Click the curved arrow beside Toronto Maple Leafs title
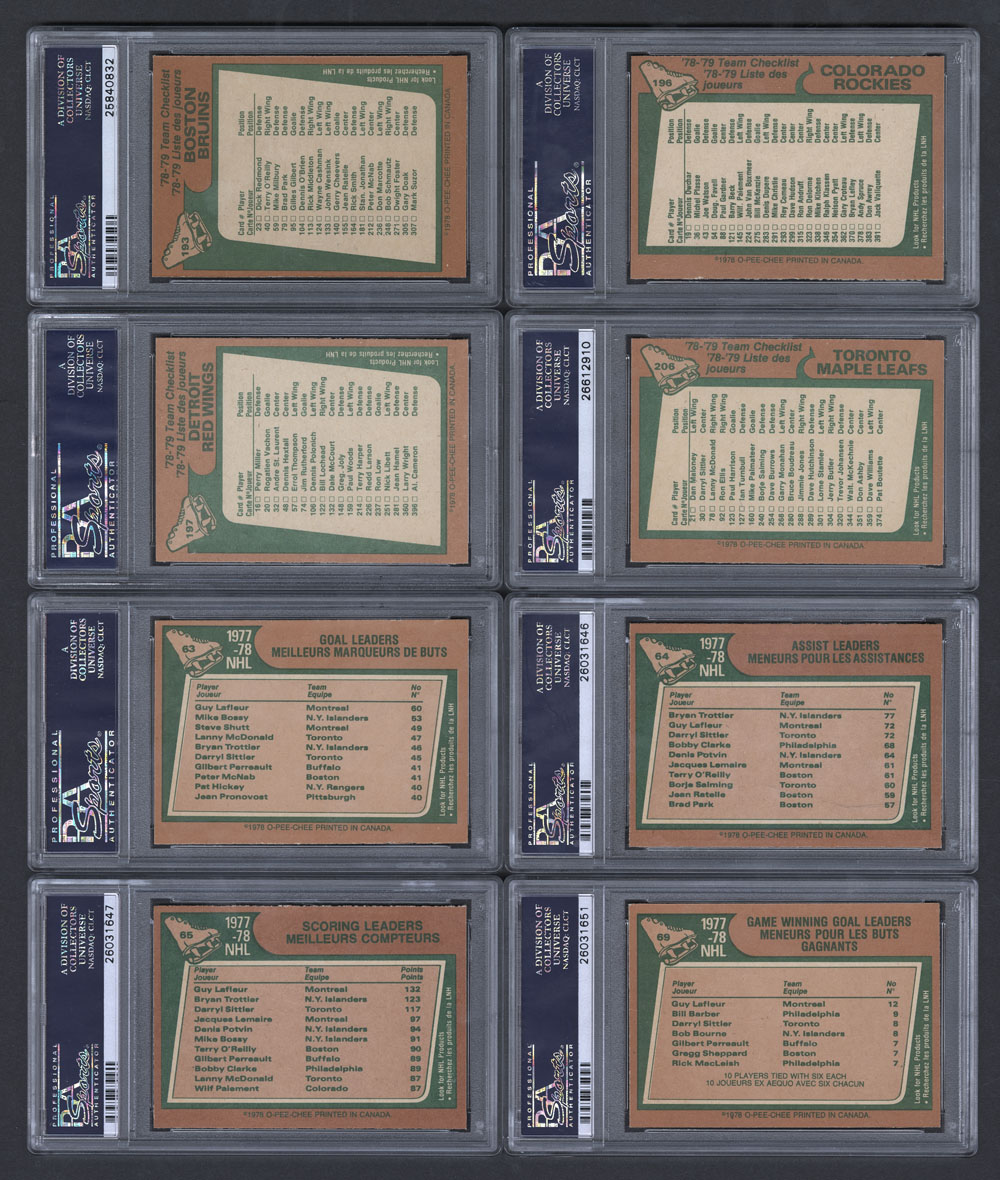1000x1180 pixels. [806, 363]
